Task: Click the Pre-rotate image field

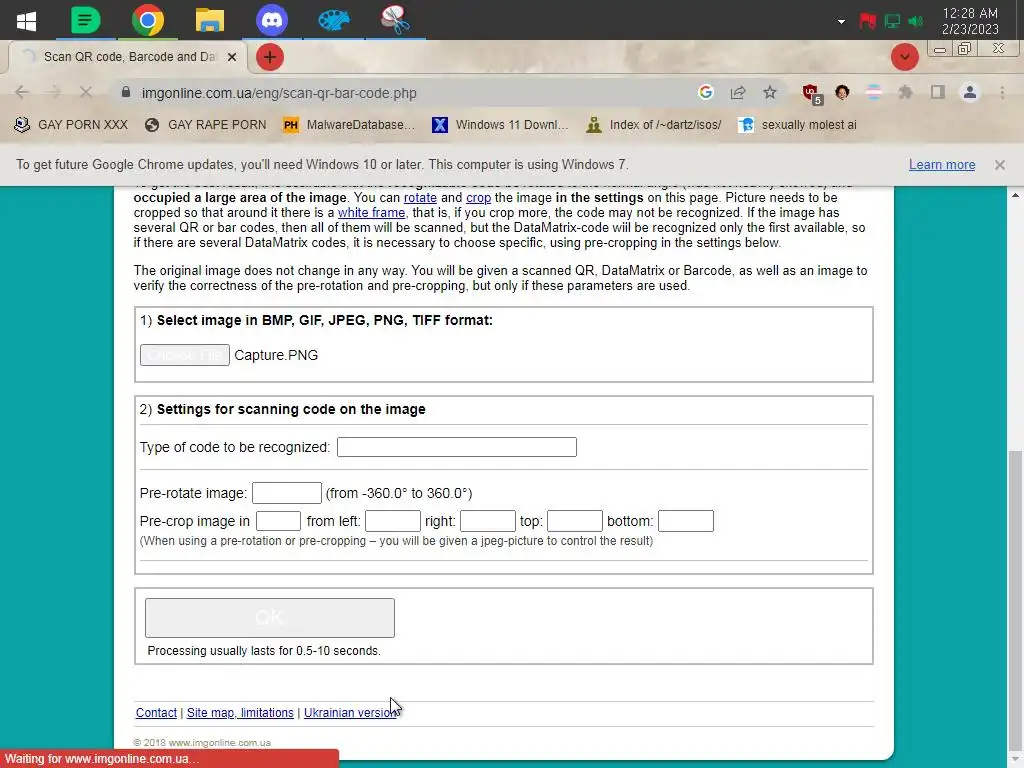Action: [287, 493]
